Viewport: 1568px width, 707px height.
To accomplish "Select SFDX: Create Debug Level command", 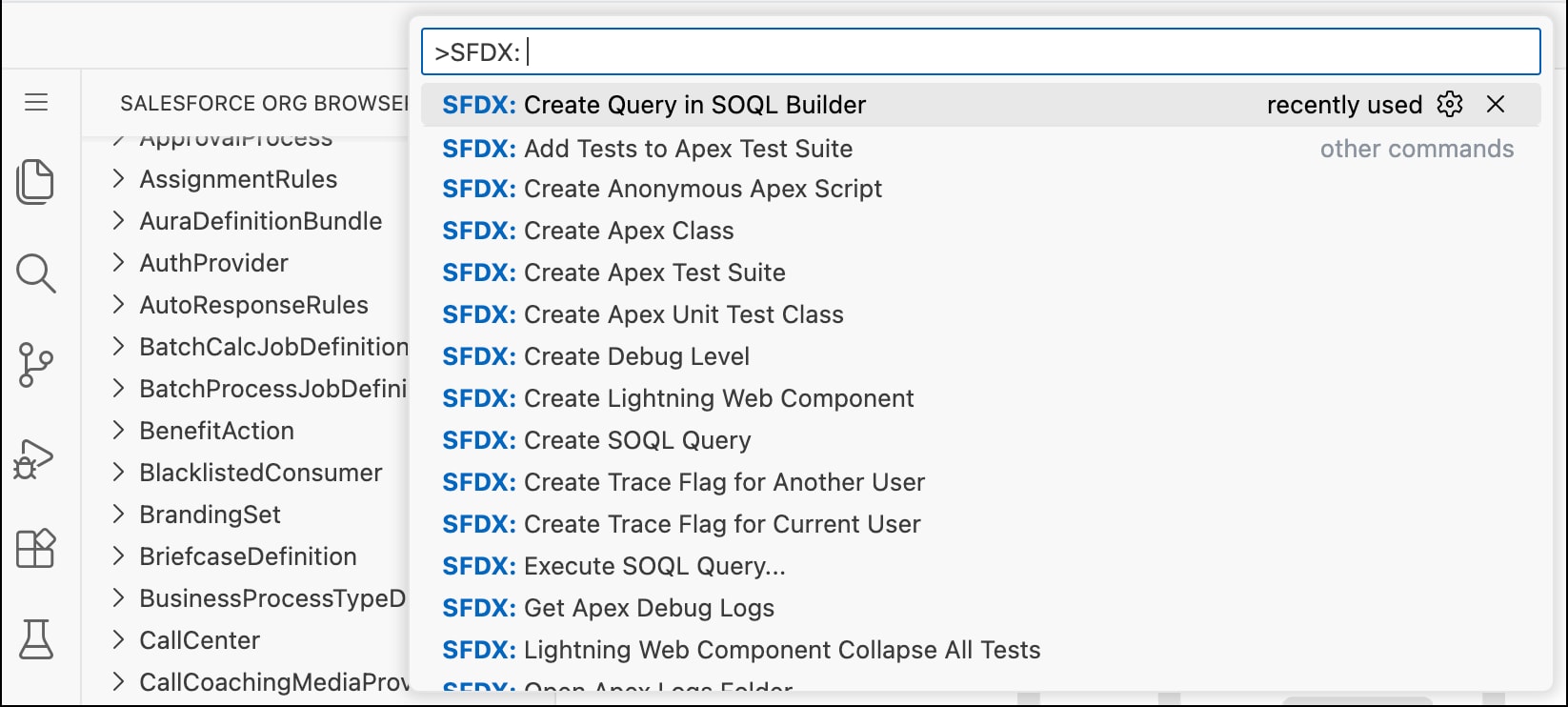I will [980, 356].
